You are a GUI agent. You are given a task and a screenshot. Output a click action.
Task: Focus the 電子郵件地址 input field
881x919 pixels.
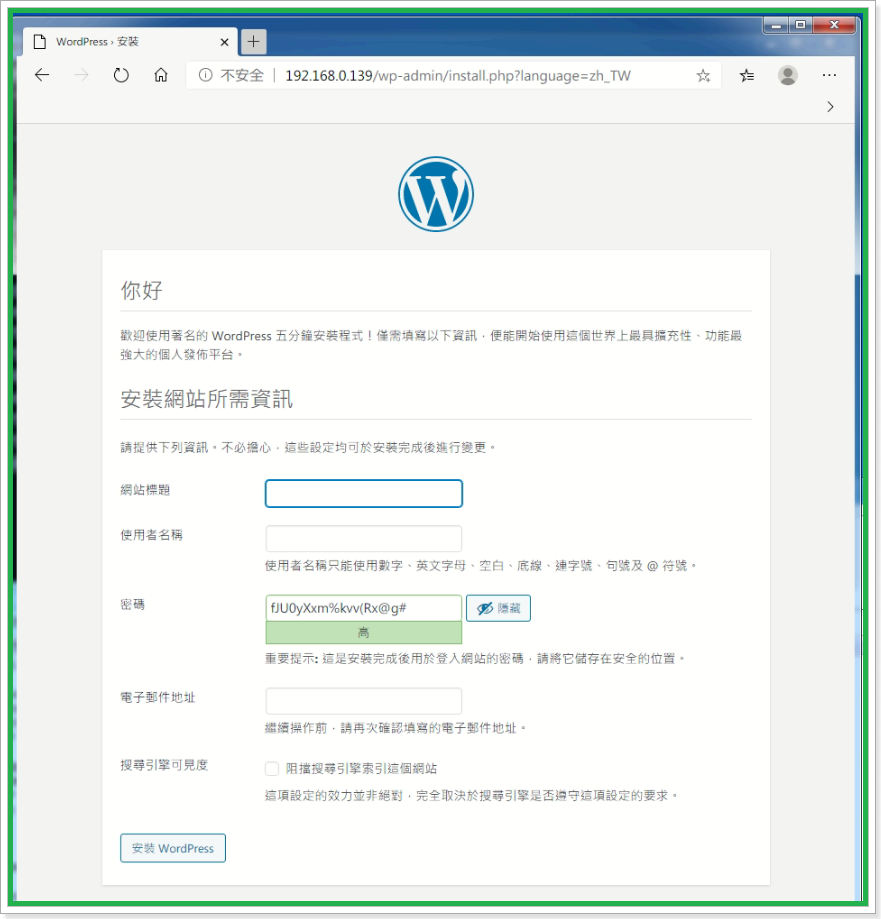coord(363,700)
